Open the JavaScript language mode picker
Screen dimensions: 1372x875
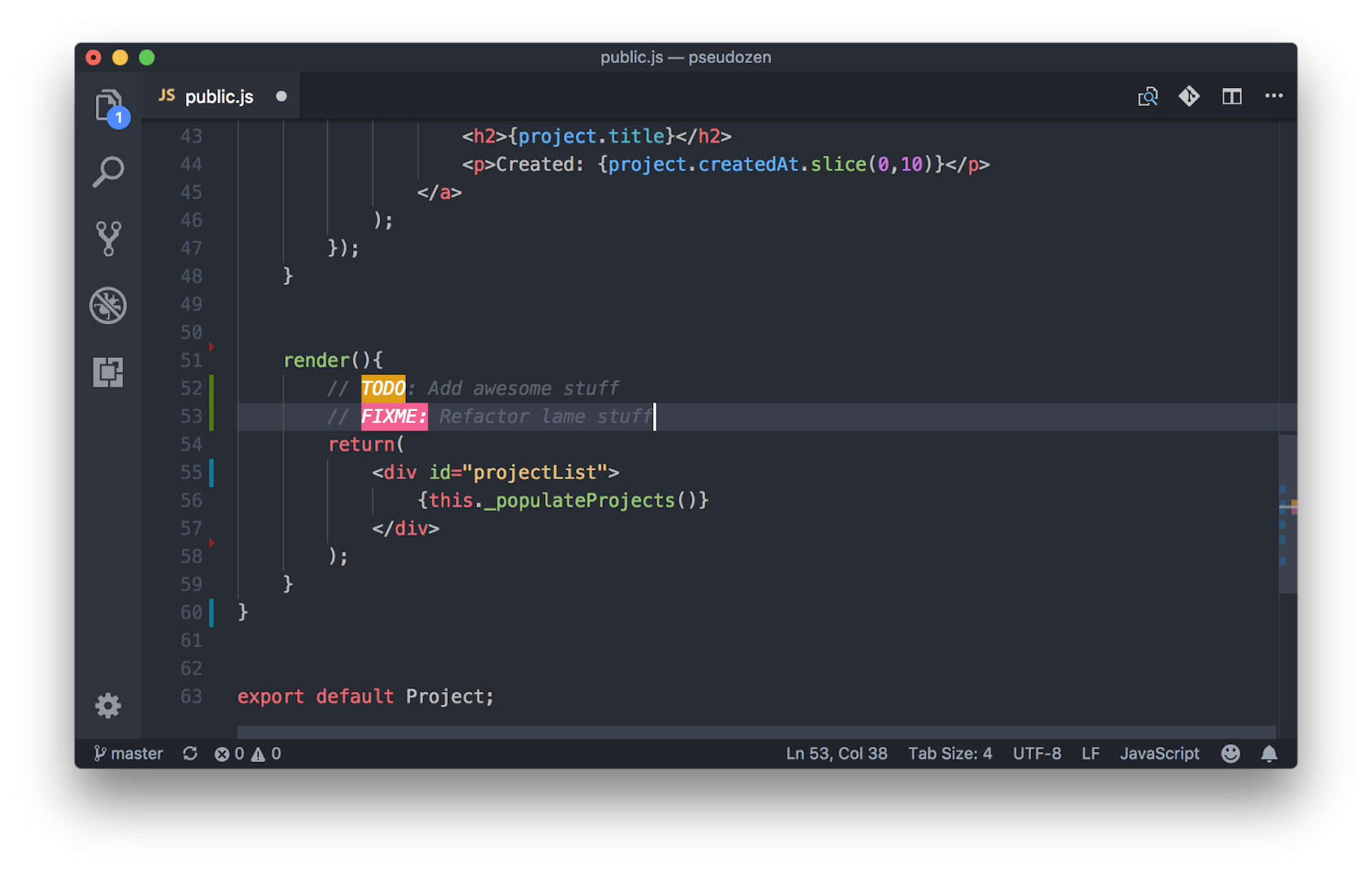1160,753
